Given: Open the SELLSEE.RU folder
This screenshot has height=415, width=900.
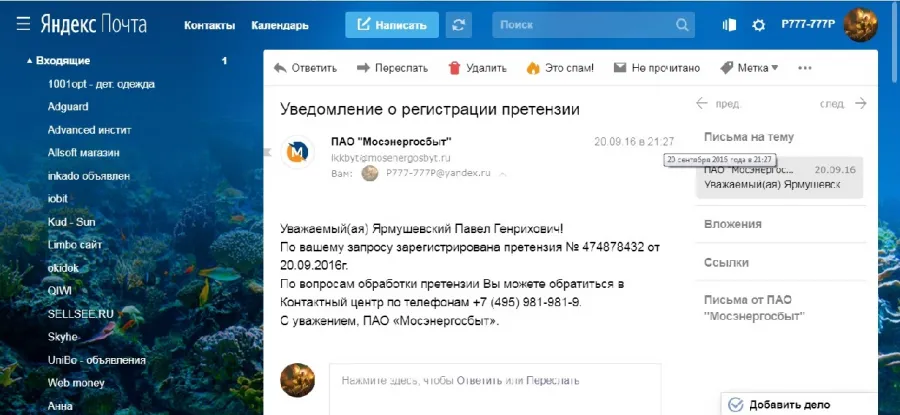Looking at the screenshot, I should (80, 314).
